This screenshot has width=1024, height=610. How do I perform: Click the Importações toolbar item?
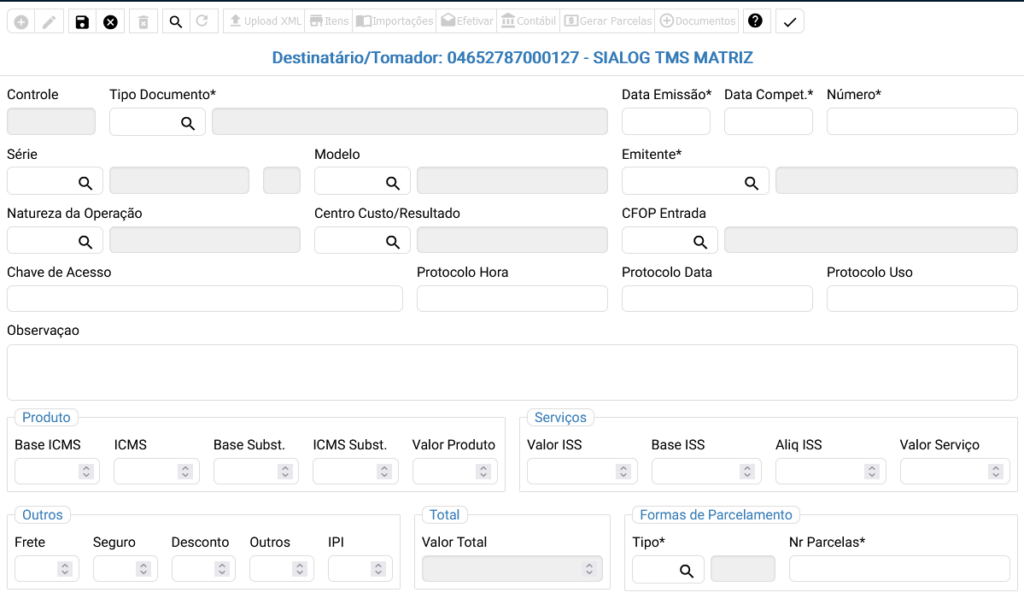(395, 22)
